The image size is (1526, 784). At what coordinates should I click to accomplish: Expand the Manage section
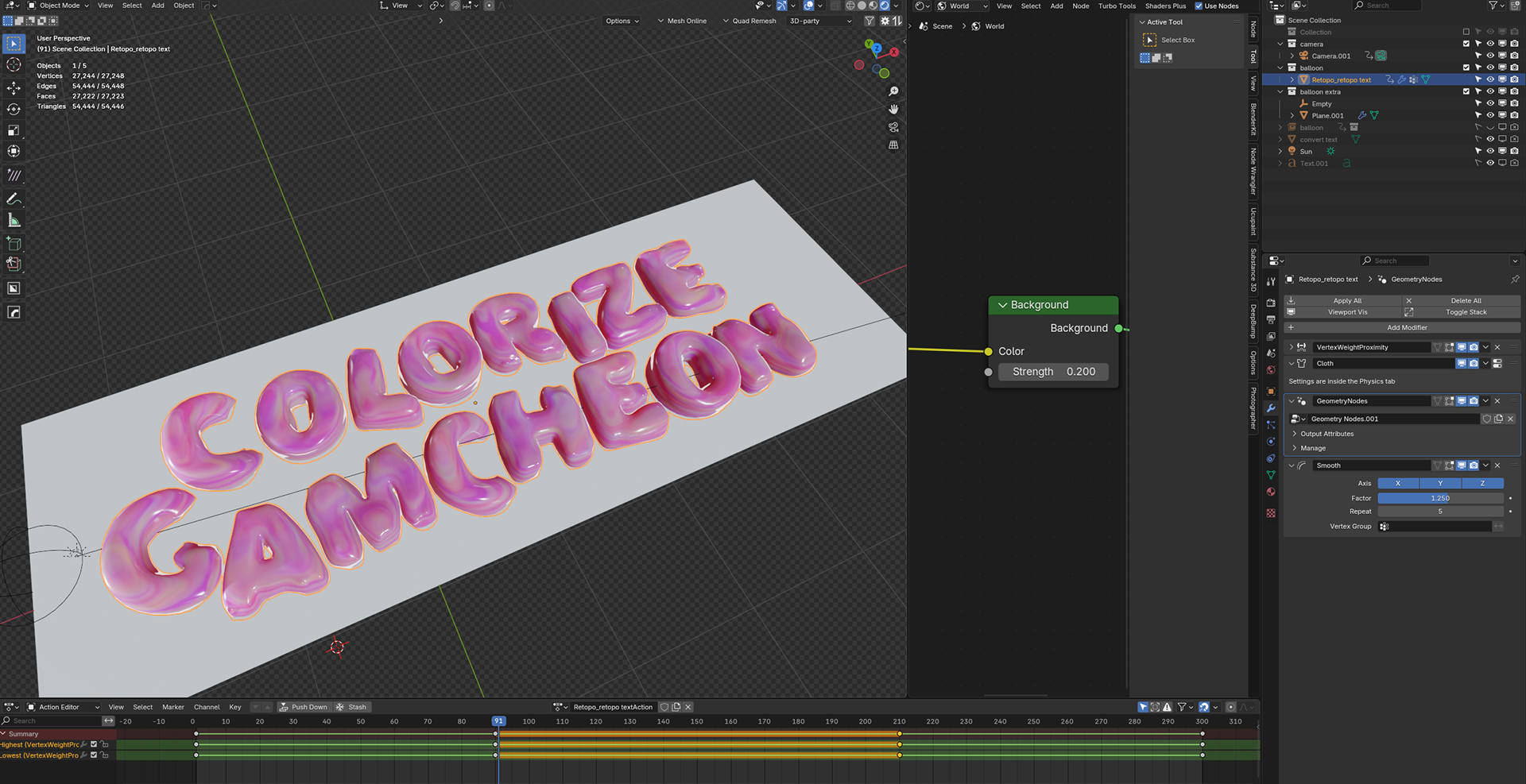click(x=1309, y=448)
